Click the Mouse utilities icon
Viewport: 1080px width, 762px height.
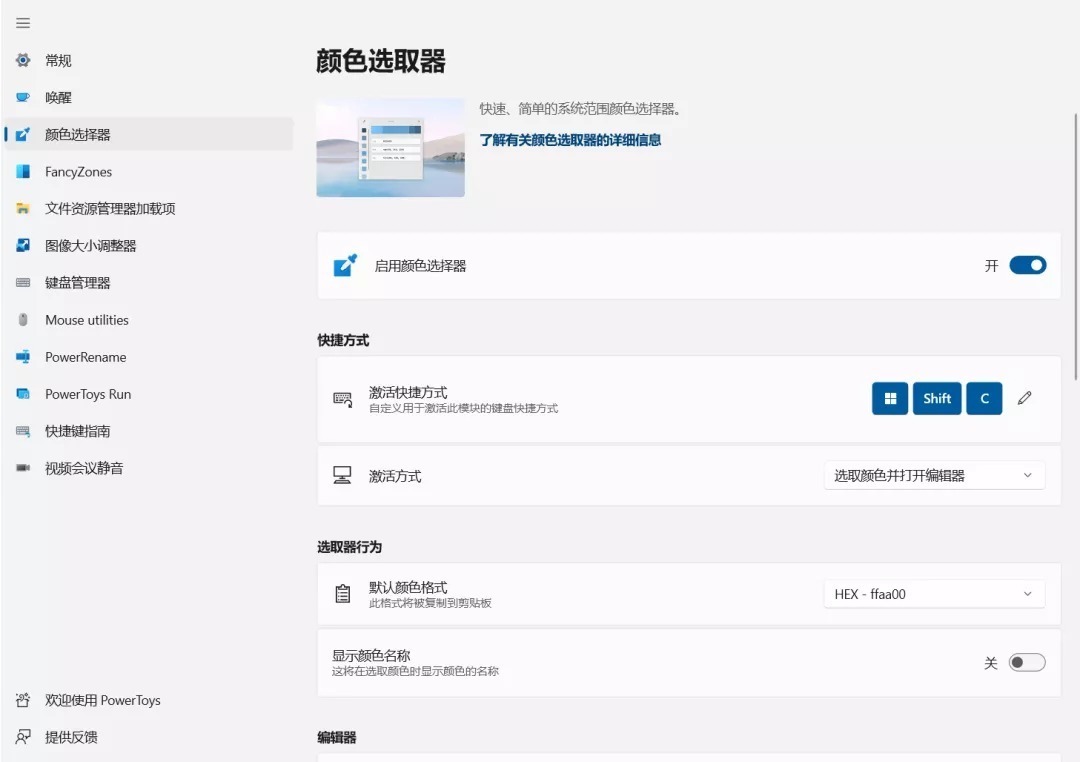pos(23,320)
